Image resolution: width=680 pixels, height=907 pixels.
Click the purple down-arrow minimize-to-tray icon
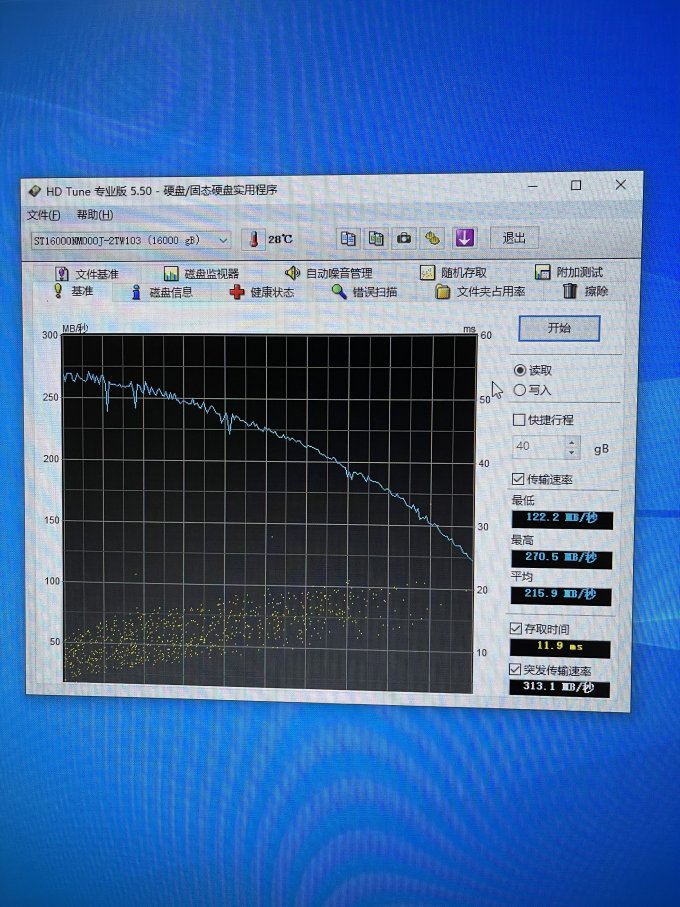point(465,238)
